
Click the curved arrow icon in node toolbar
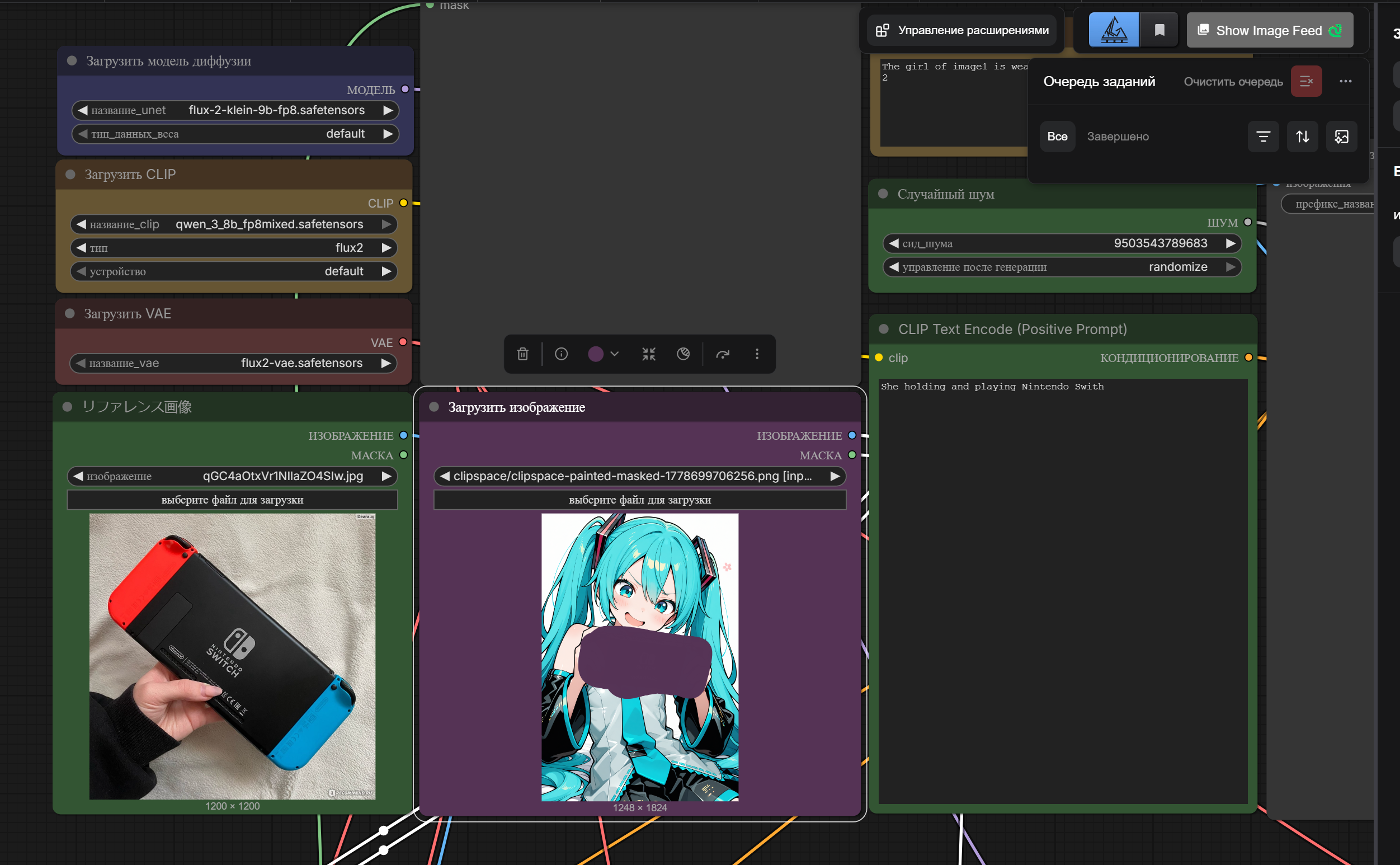coord(723,354)
